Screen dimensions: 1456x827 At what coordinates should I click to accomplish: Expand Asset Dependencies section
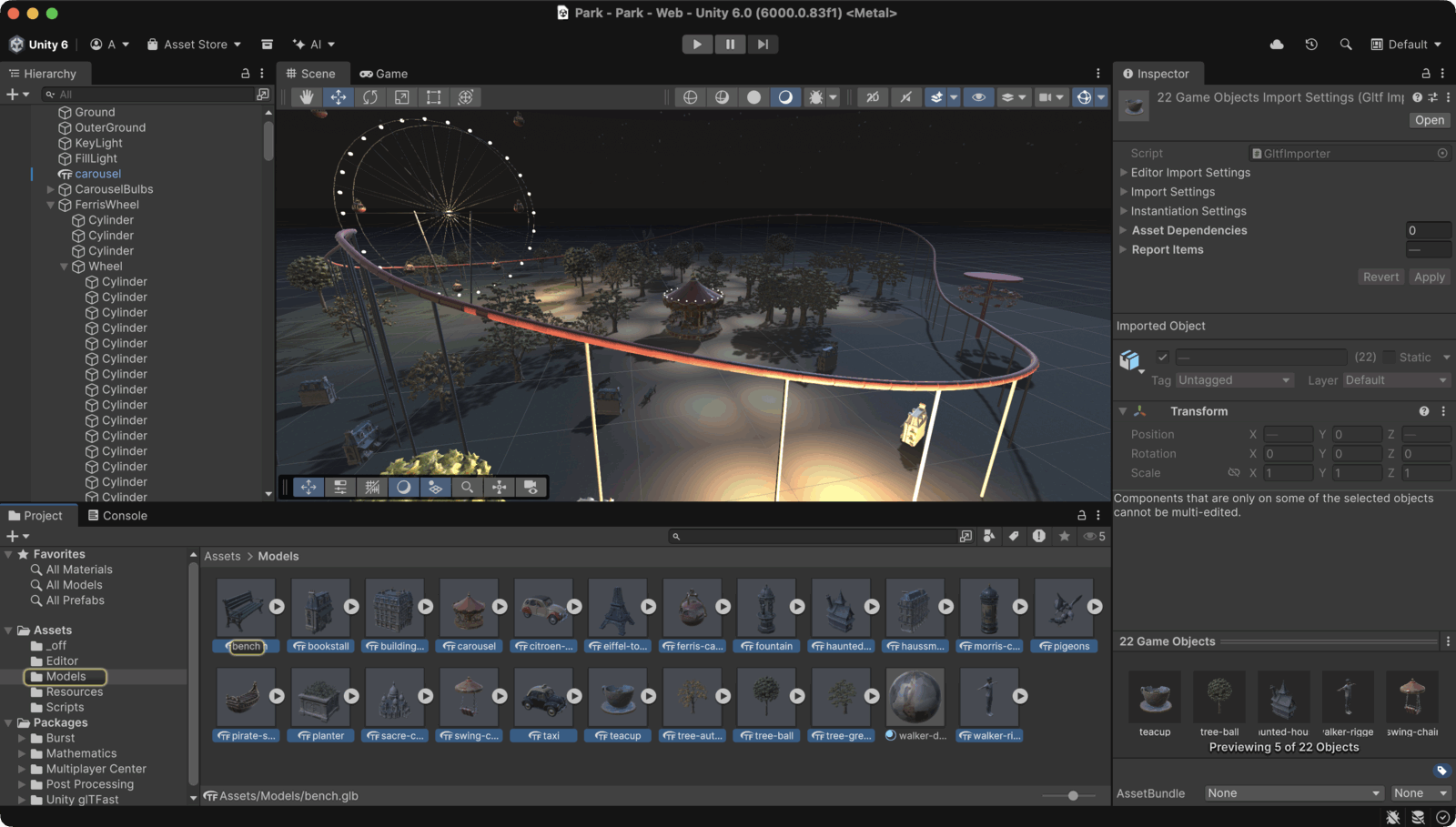[1123, 230]
